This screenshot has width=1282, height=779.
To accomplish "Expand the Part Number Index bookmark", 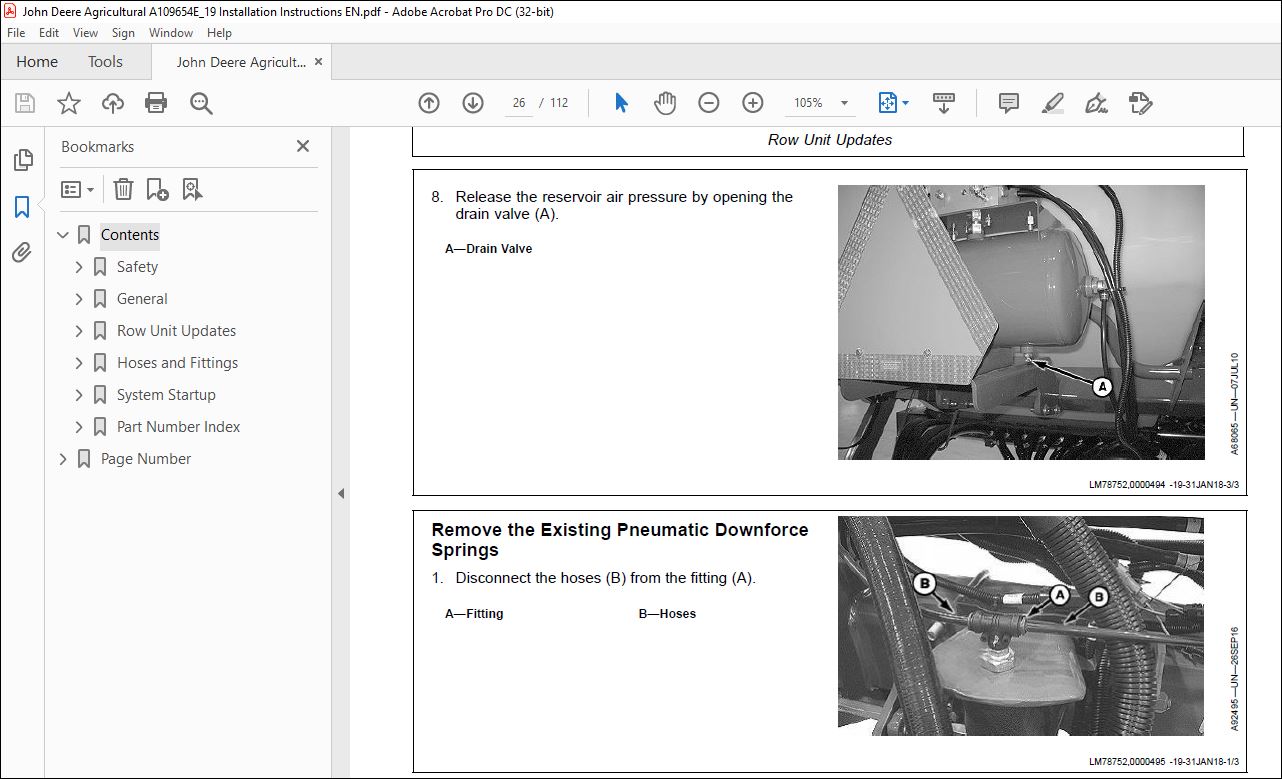I will point(79,427).
